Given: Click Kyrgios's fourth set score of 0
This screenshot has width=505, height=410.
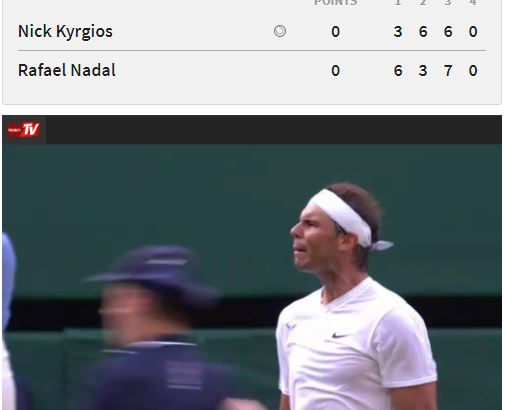Looking at the screenshot, I should (473, 32).
